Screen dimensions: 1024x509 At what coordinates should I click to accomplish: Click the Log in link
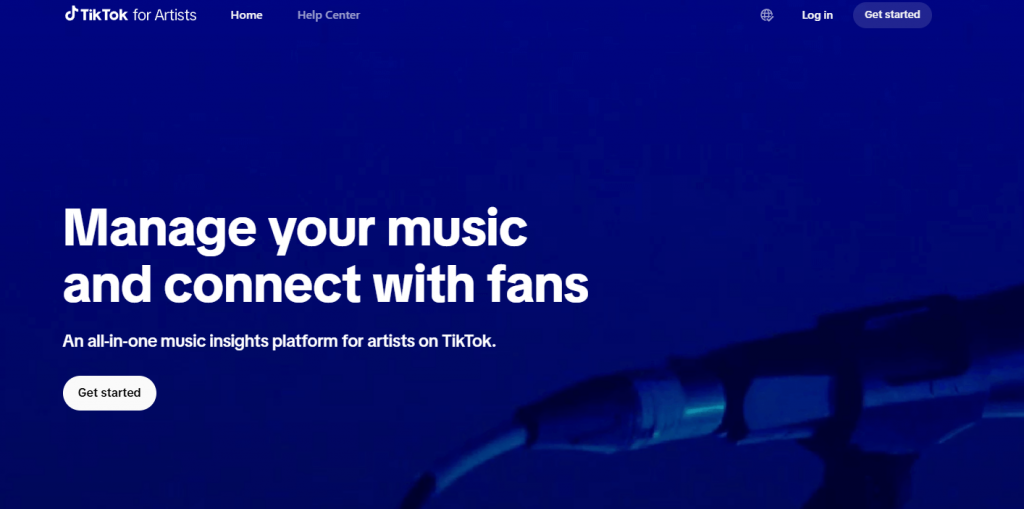point(817,15)
